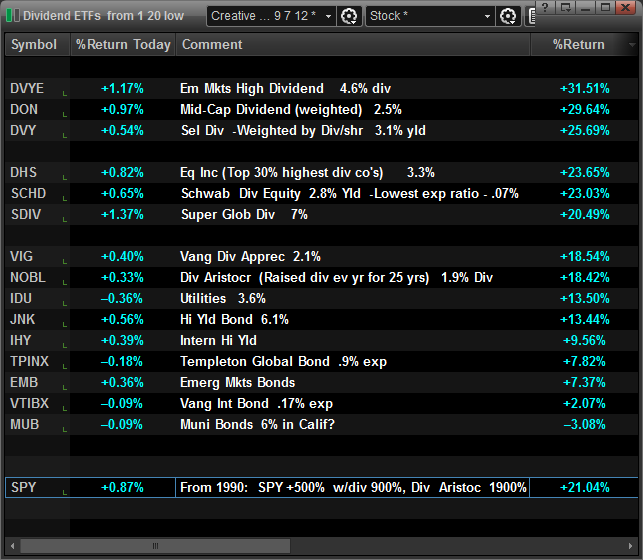This screenshot has height=560, width=643.
Task: Click the 'Schwab Div Equity' comment cell
Action: [x=353, y=193]
